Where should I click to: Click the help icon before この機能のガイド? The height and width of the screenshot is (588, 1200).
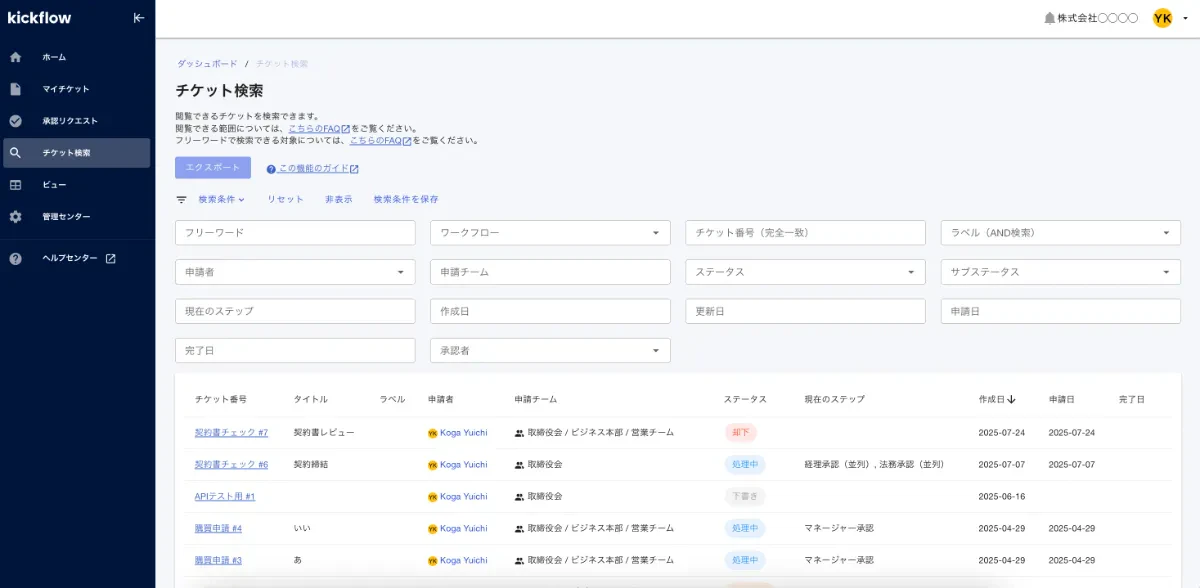tap(271, 169)
